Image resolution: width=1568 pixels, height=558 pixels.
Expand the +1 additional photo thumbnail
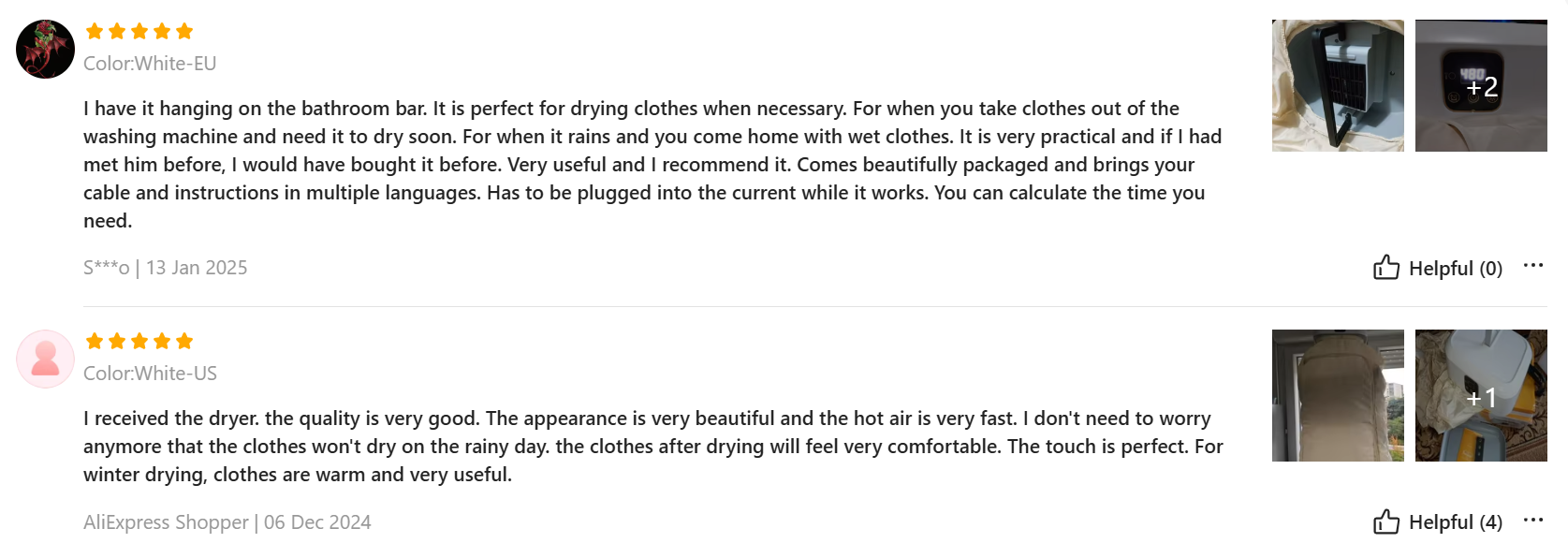1481,395
